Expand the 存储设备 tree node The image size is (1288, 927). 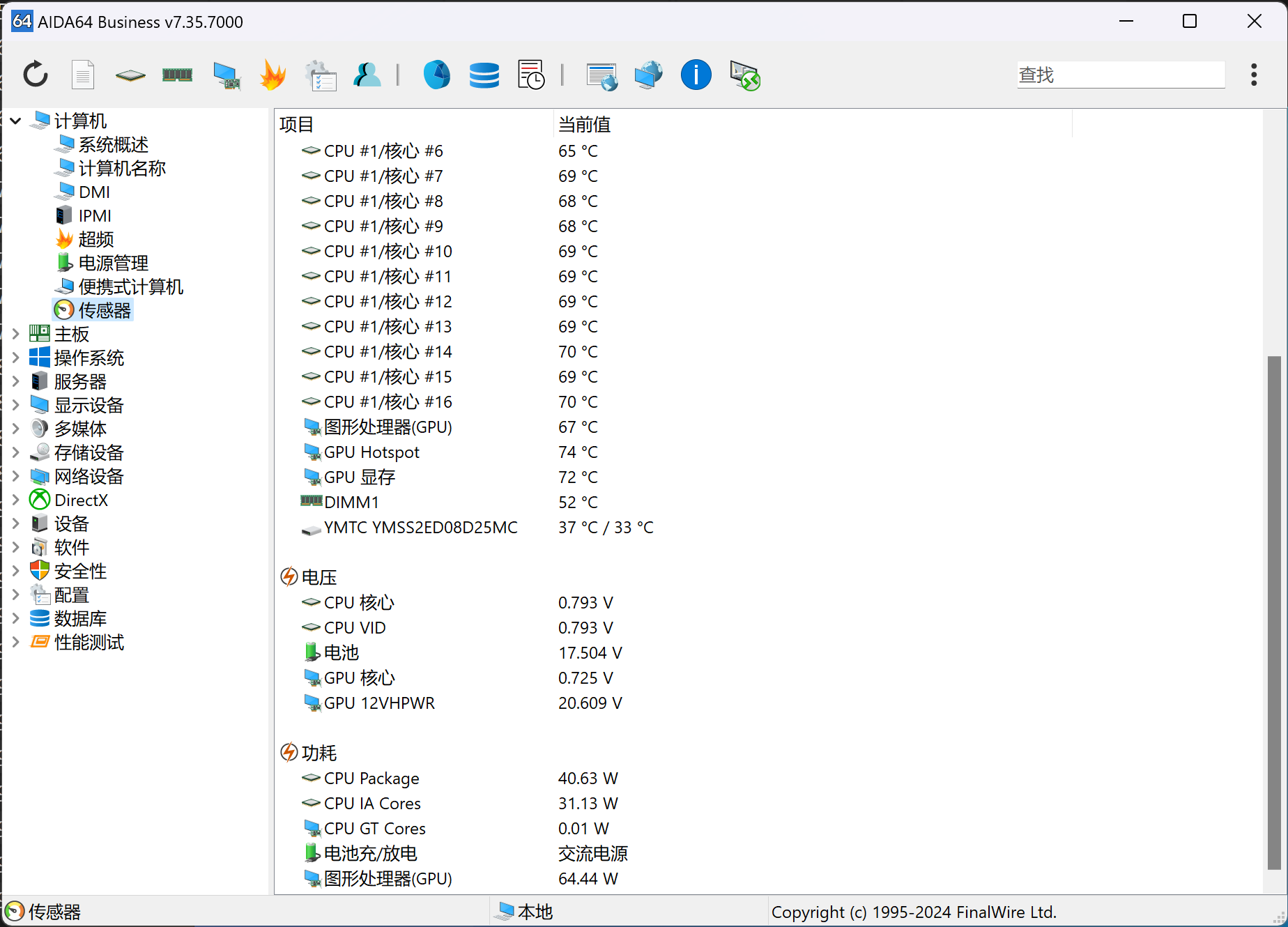15,452
